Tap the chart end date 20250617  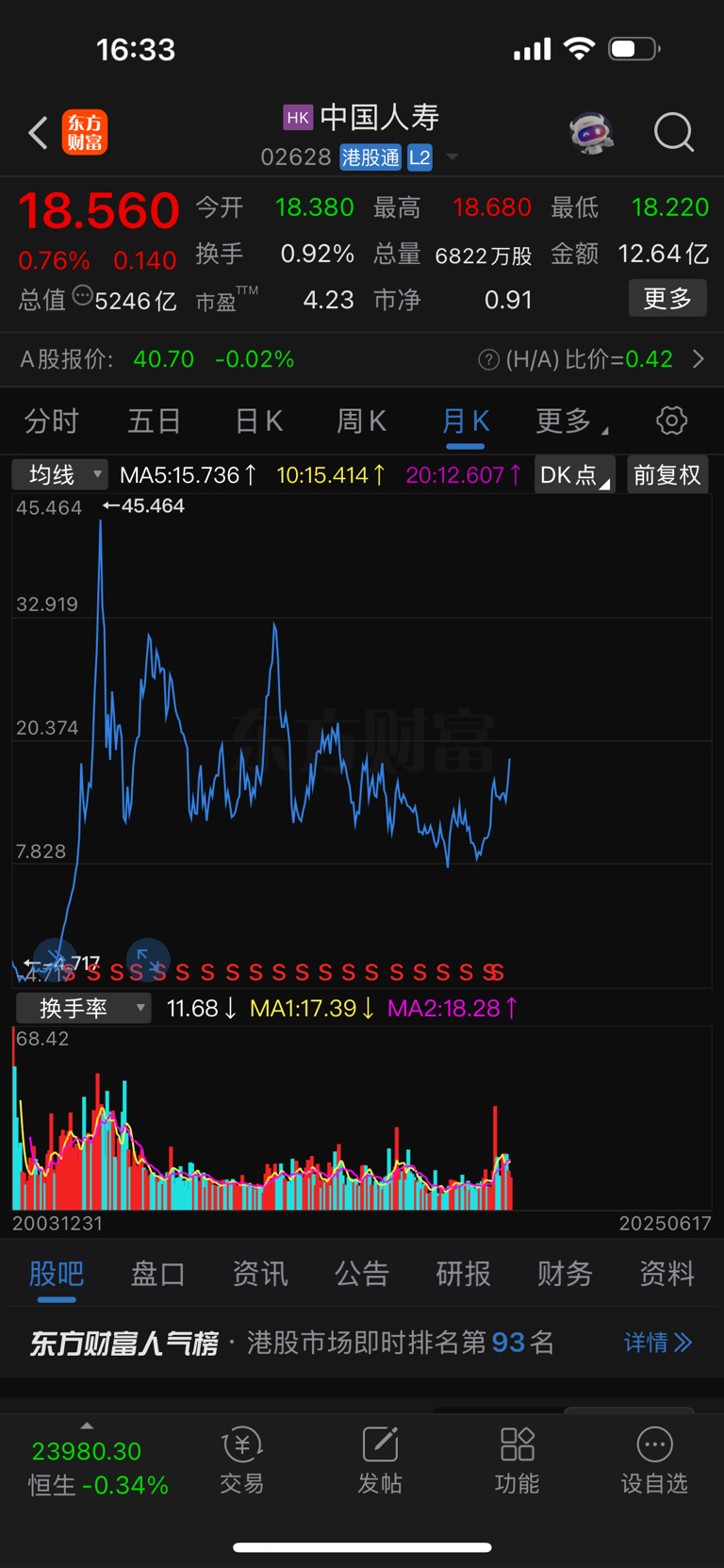tap(665, 1223)
